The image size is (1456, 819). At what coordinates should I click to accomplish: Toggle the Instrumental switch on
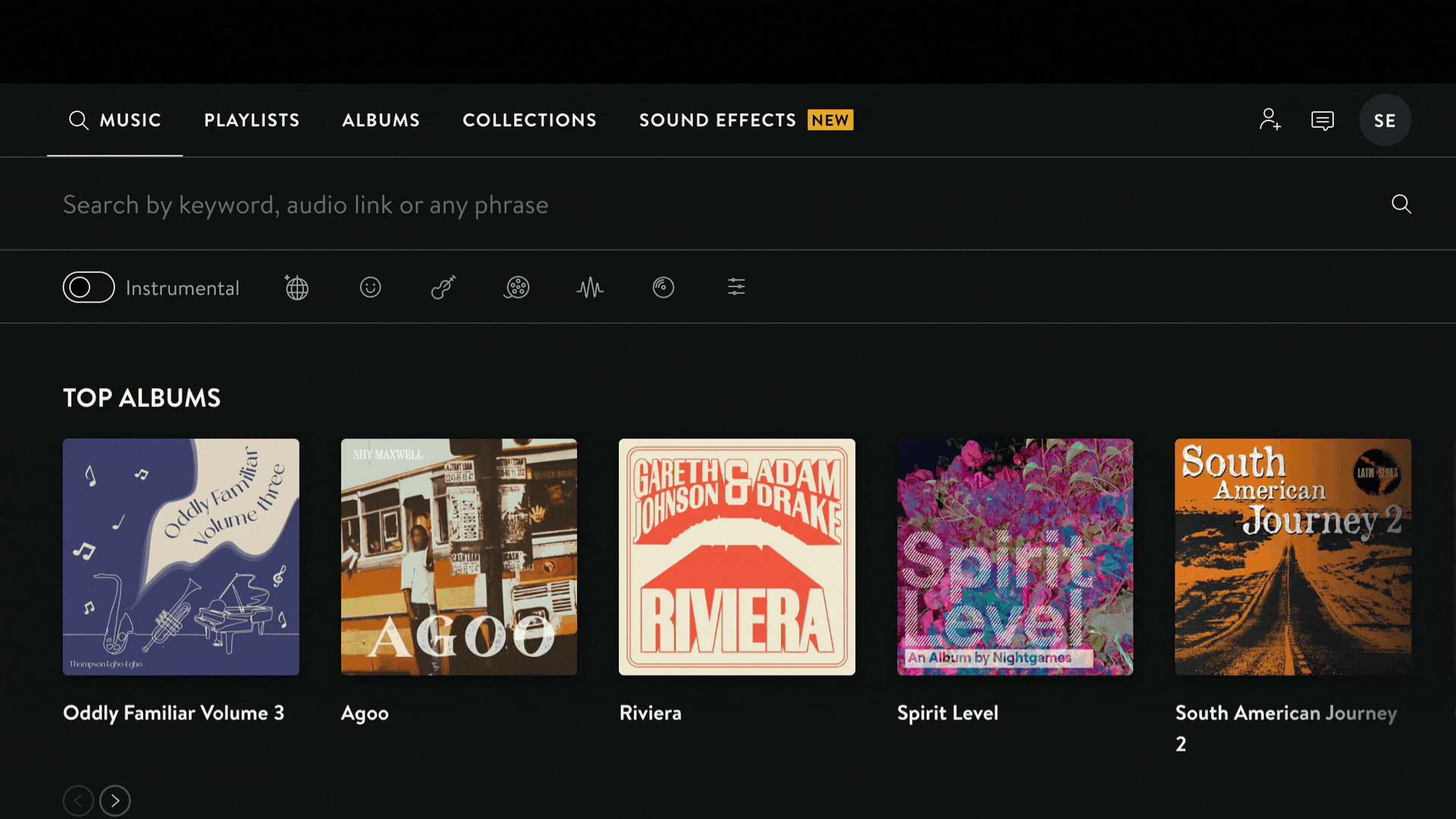point(89,287)
